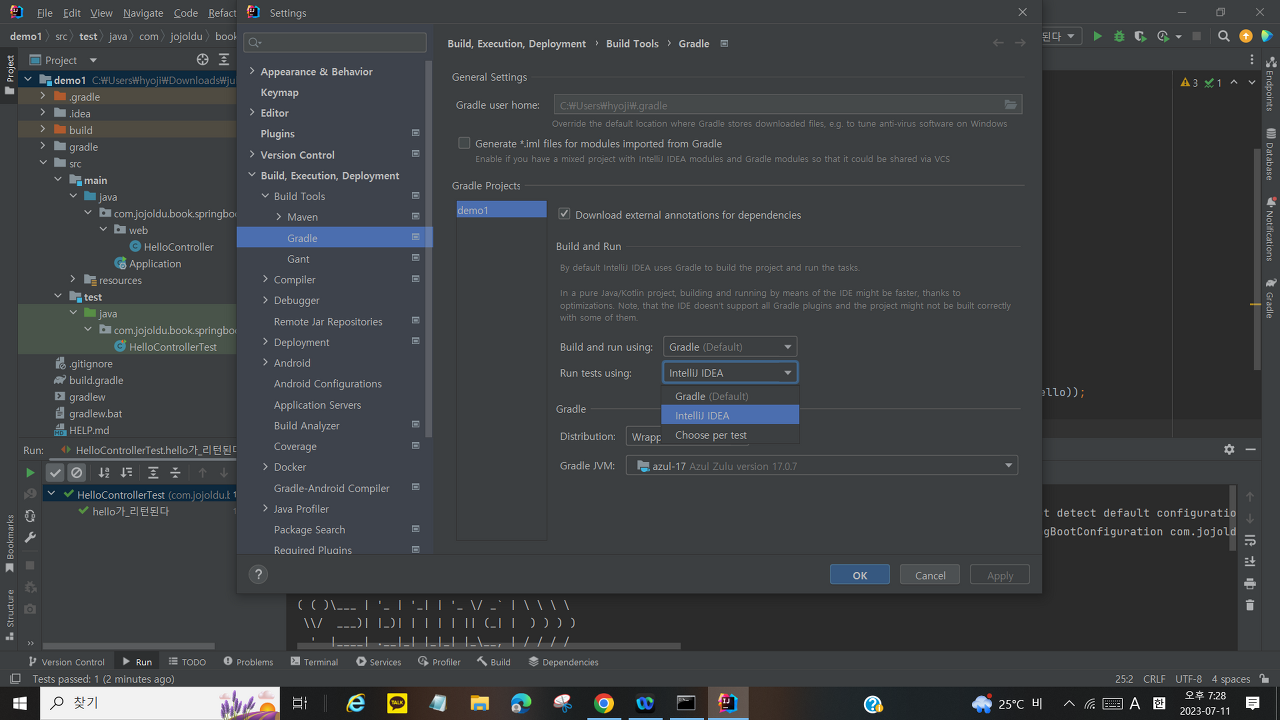Click the print icon in Run panel

[x=1250, y=584]
